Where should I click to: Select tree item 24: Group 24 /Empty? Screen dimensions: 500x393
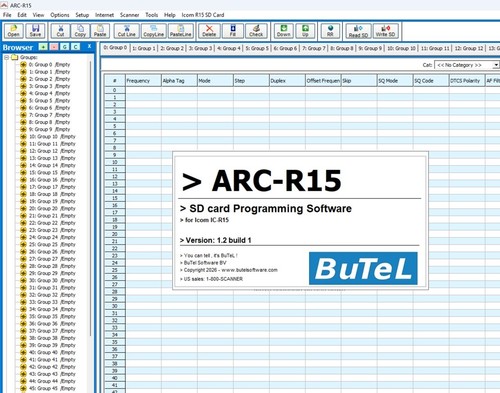point(52,237)
